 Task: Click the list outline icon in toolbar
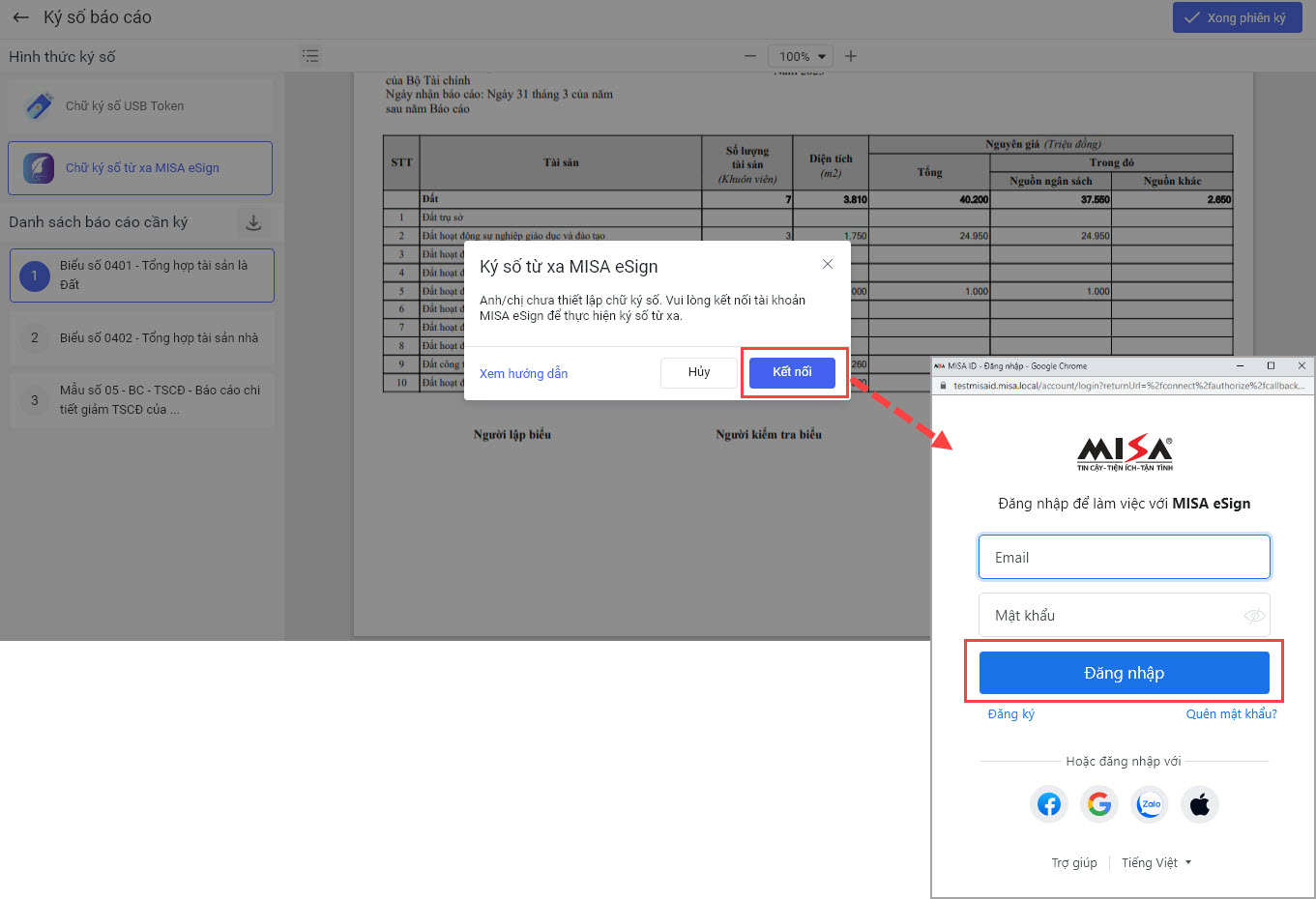310,56
